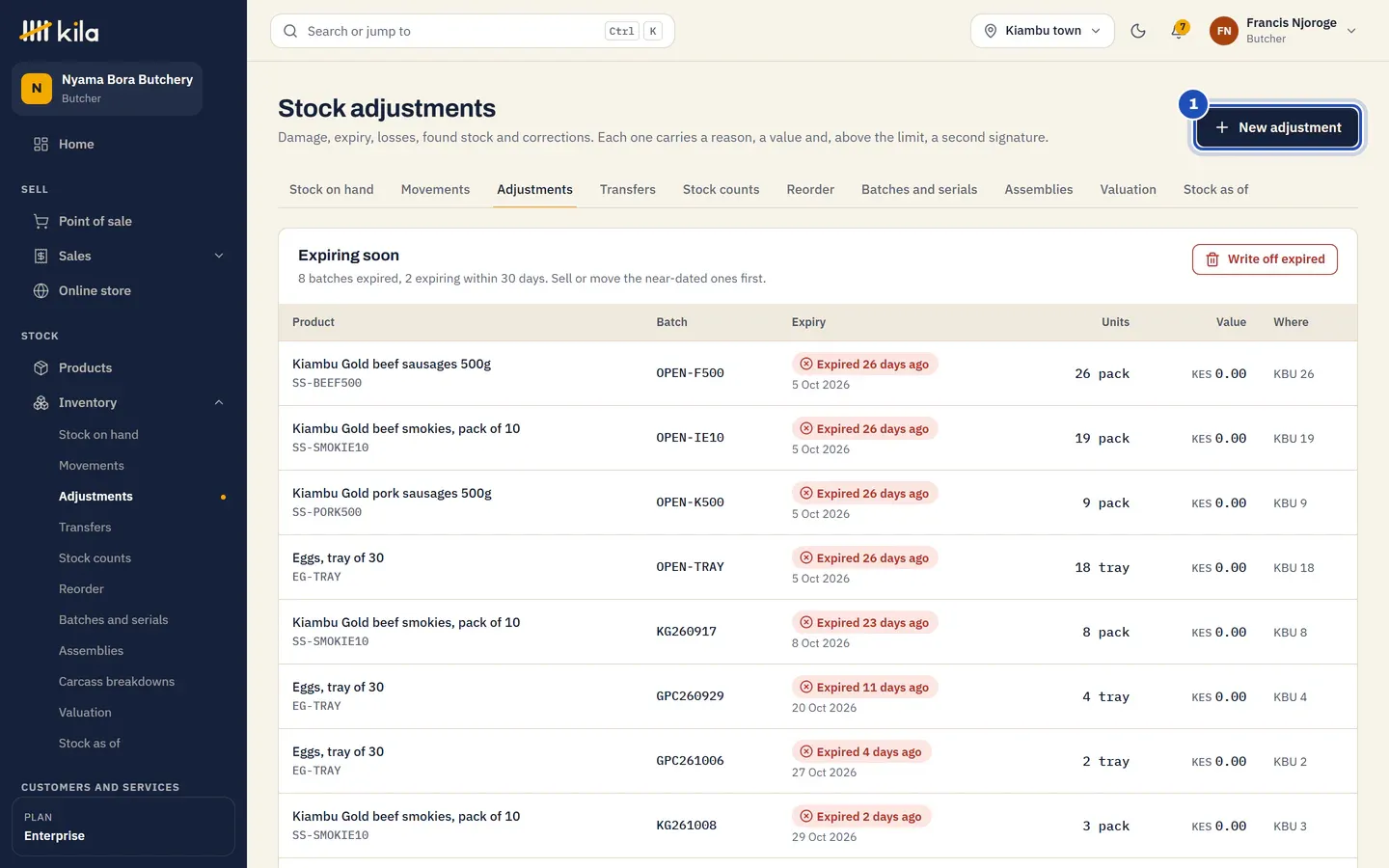Click the Nyama Bora Butchery N badge
Screen dimensions: 1389x868
pyautogui.click(x=37, y=88)
